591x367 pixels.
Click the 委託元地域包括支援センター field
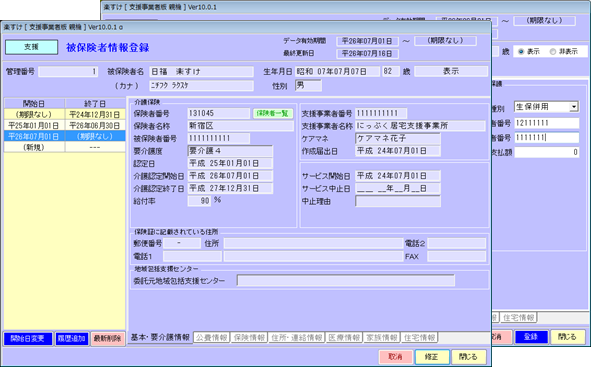coord(346,280)
